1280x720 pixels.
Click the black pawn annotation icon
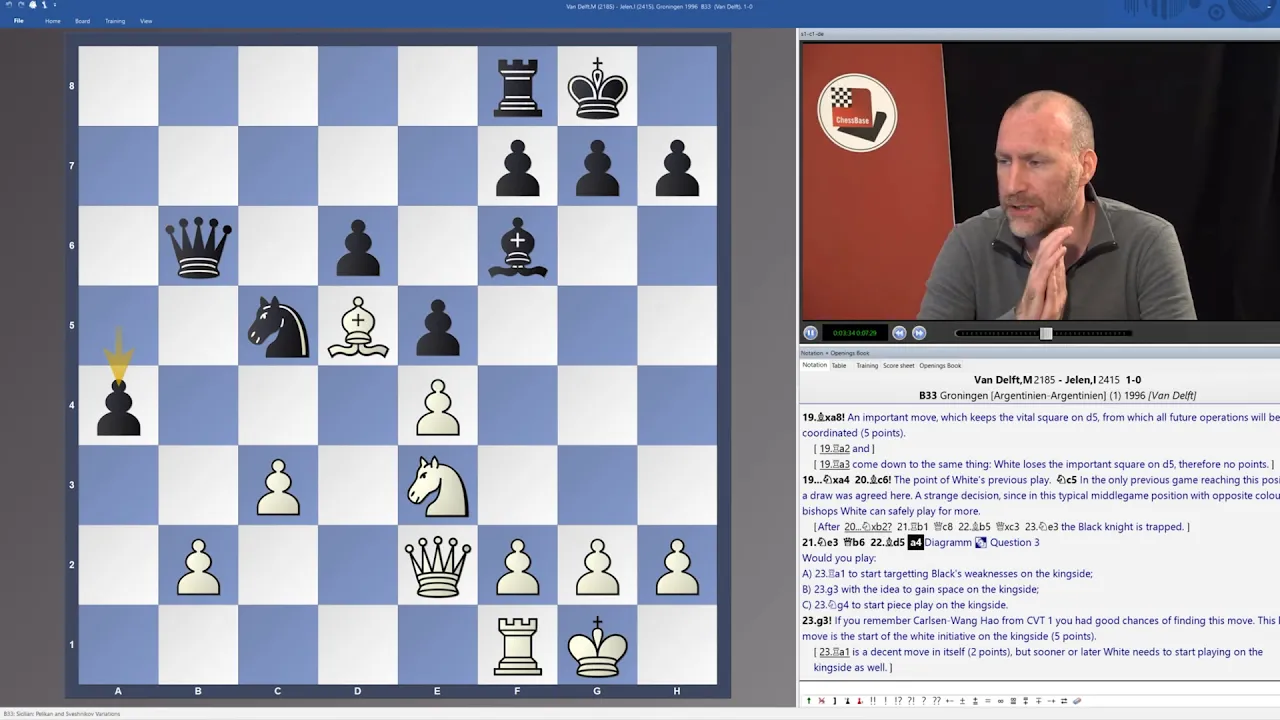(847, 701)
